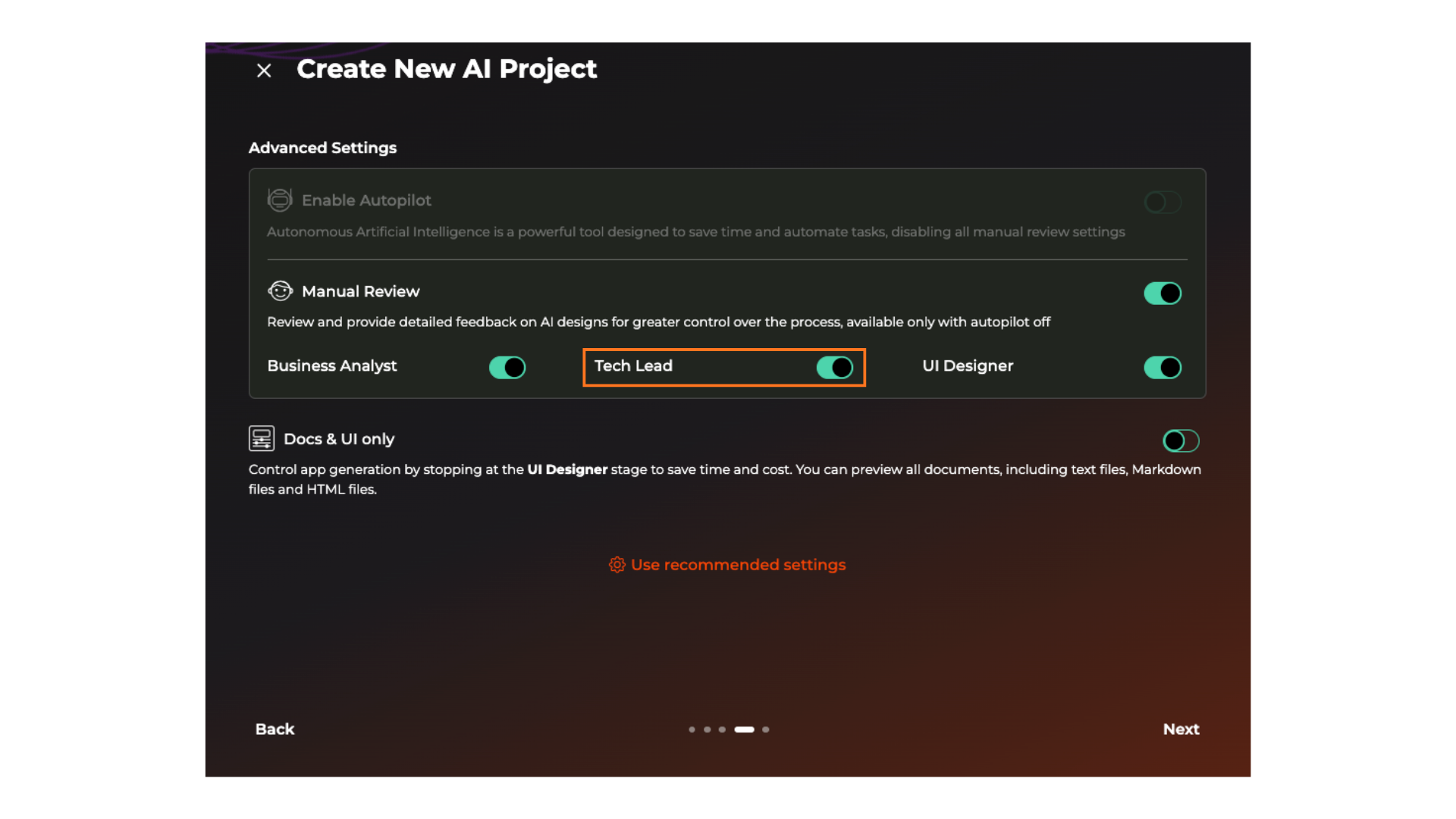Turn off the Manual Review toggle

(x=1163, y=293)
